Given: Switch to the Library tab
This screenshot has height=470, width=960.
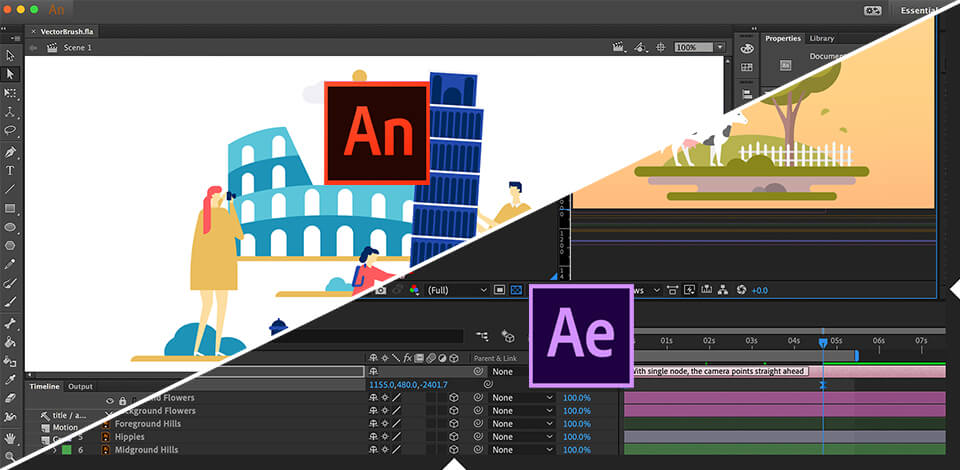Looking at the screenshot, I should [x=822, y=38].
